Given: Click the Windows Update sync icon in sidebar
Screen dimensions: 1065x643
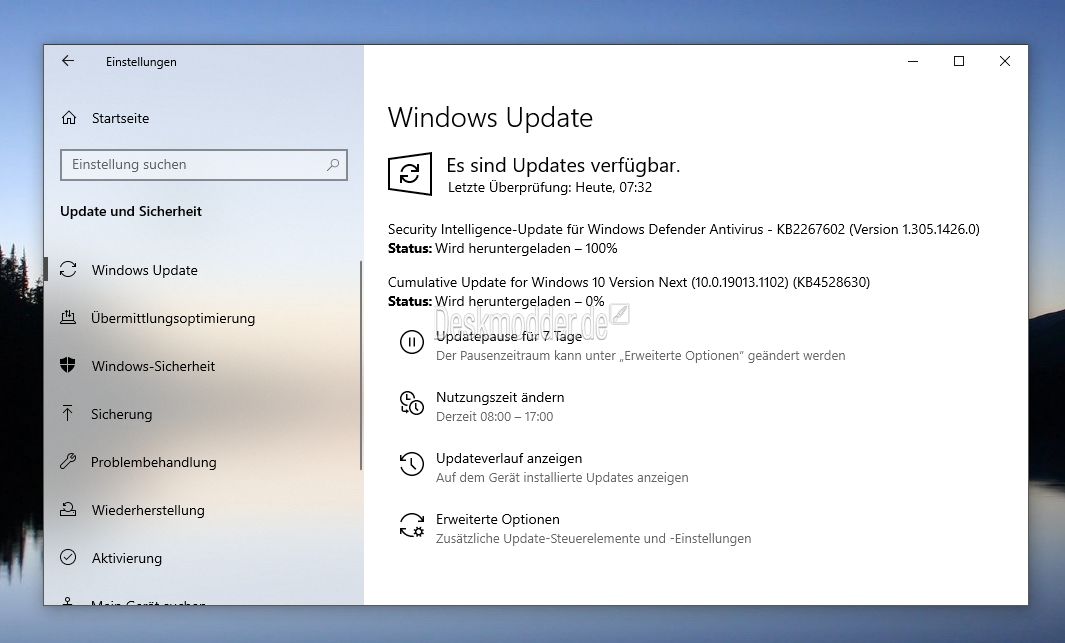Looking at the screenshot, I should [x=68, y=270].
